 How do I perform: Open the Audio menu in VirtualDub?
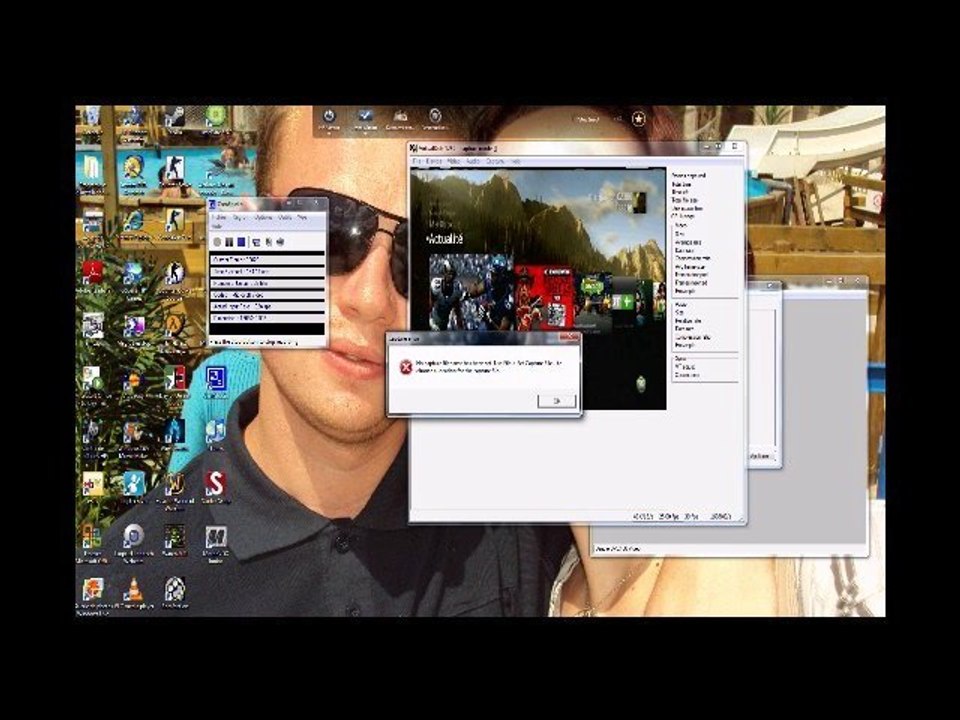pyautogui.click(x=473, y=162)
